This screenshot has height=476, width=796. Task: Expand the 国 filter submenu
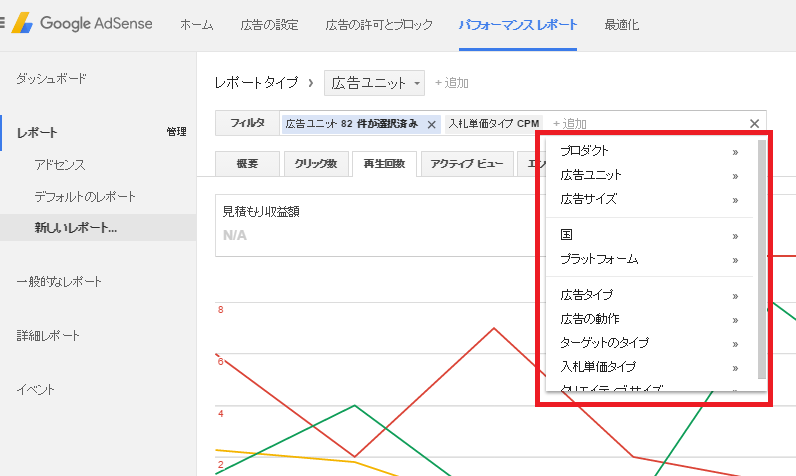pyautogui.click(x=649, y=235)
